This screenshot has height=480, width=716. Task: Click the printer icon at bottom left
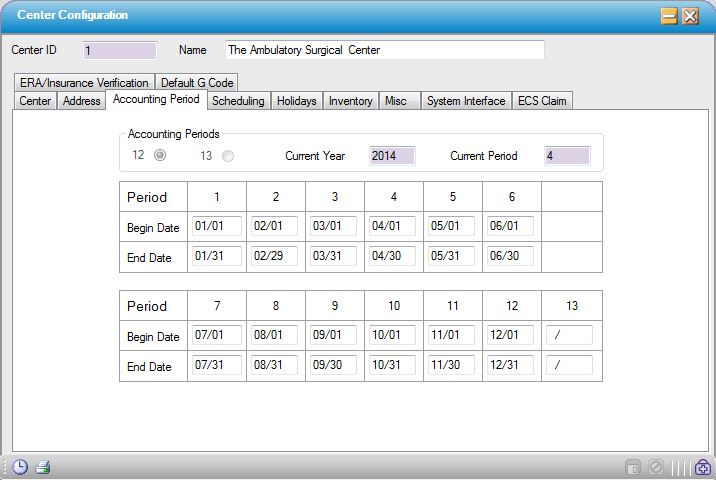43,467
